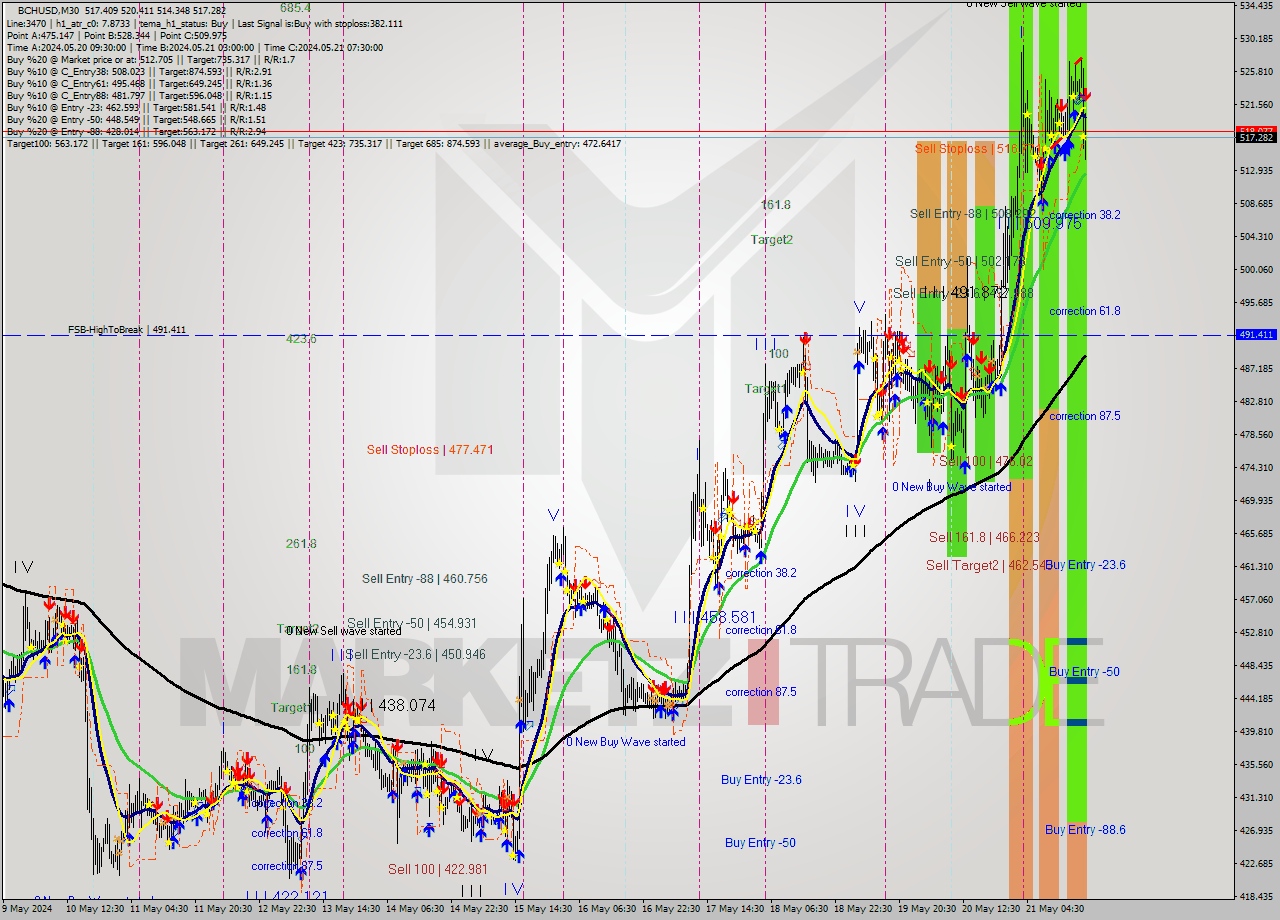The image size is (1280, 920).
Task: Click the 423.6 Fibonacci level label
Action: [301, 339]
